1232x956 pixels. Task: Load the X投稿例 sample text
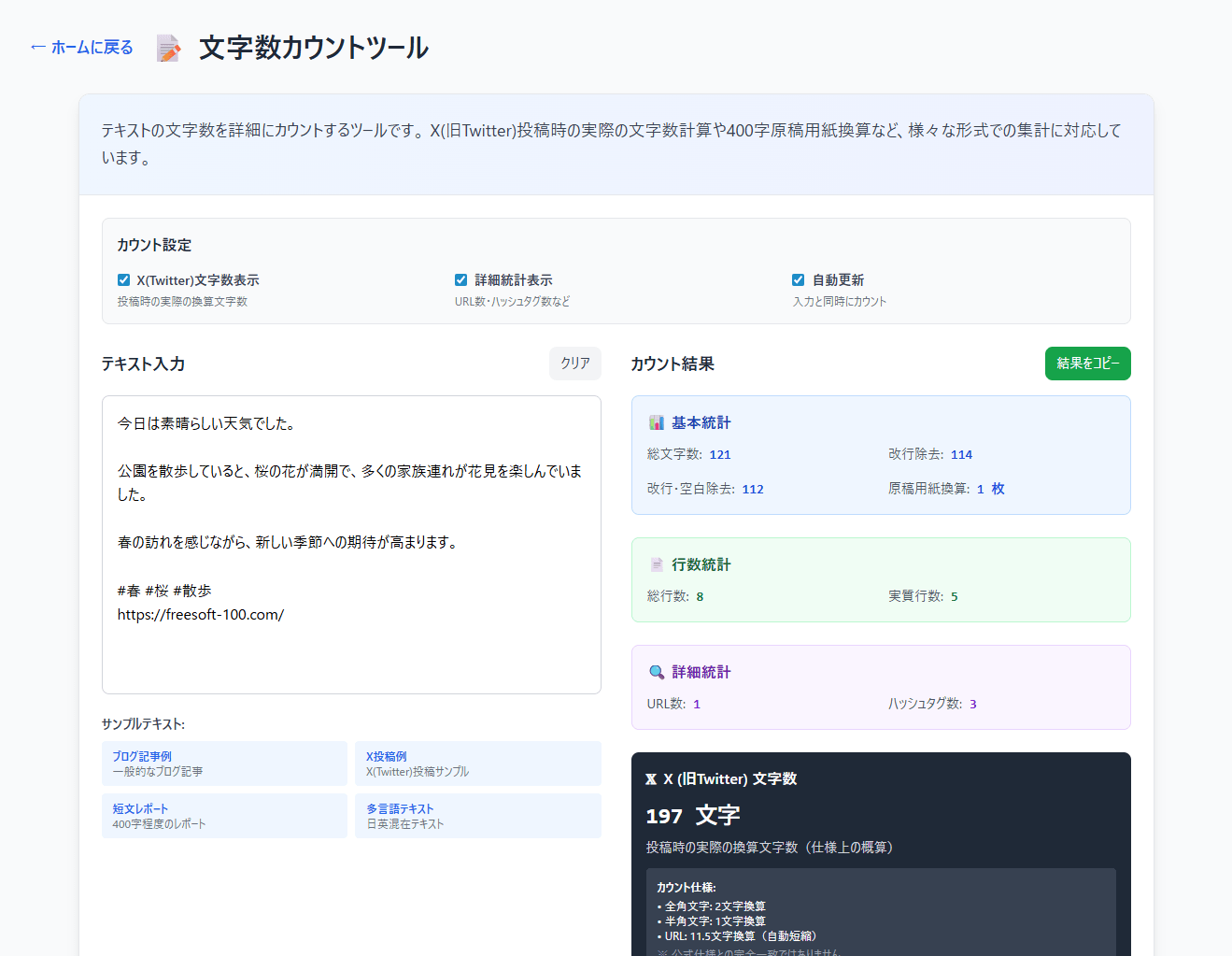coord(477,763)
